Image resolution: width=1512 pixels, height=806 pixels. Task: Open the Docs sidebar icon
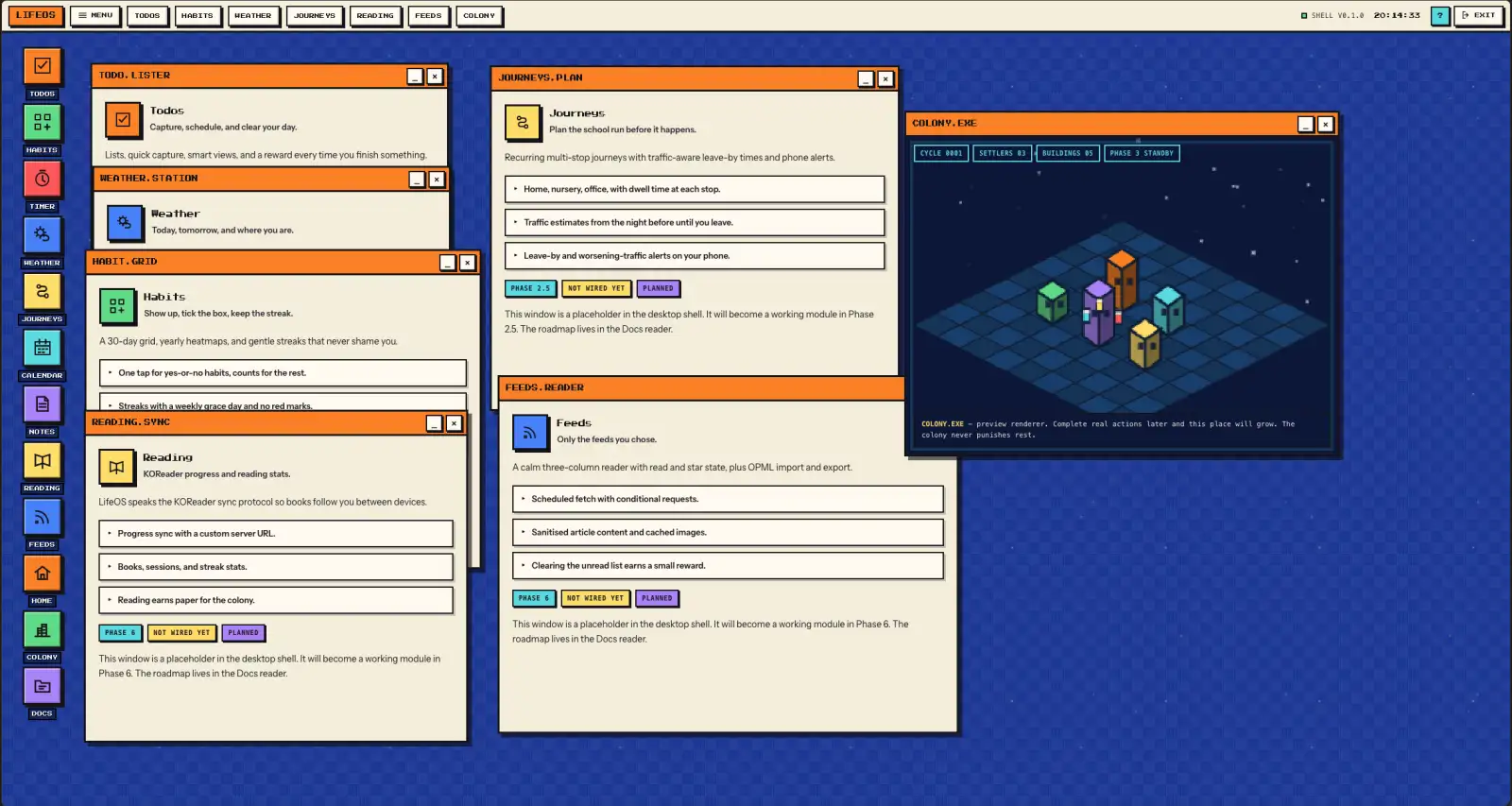pos(43,686)
